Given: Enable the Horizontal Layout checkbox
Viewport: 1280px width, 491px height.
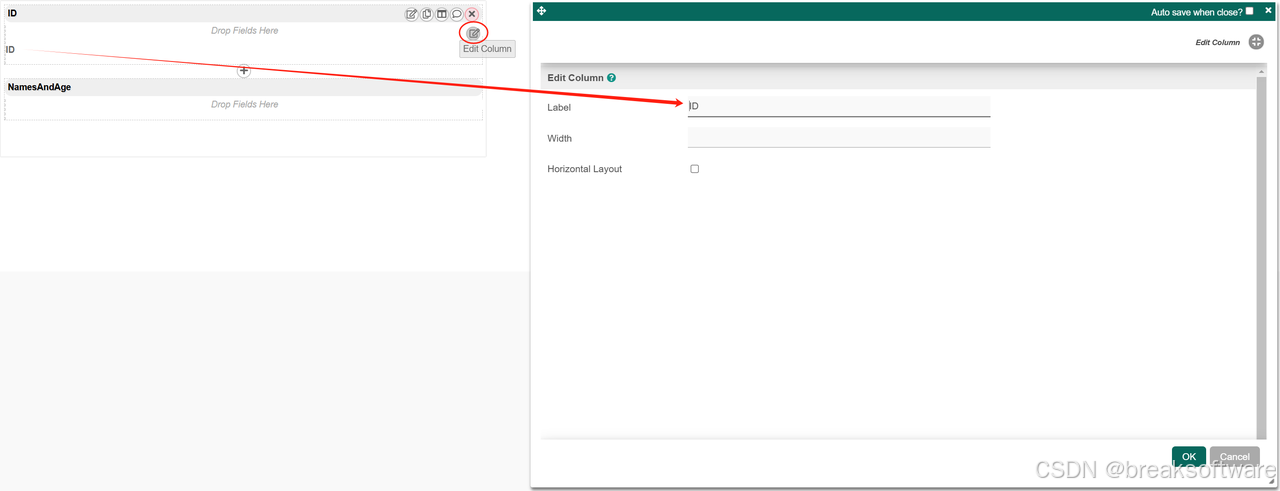Looking at the screenshot, I should click(695, 169).
